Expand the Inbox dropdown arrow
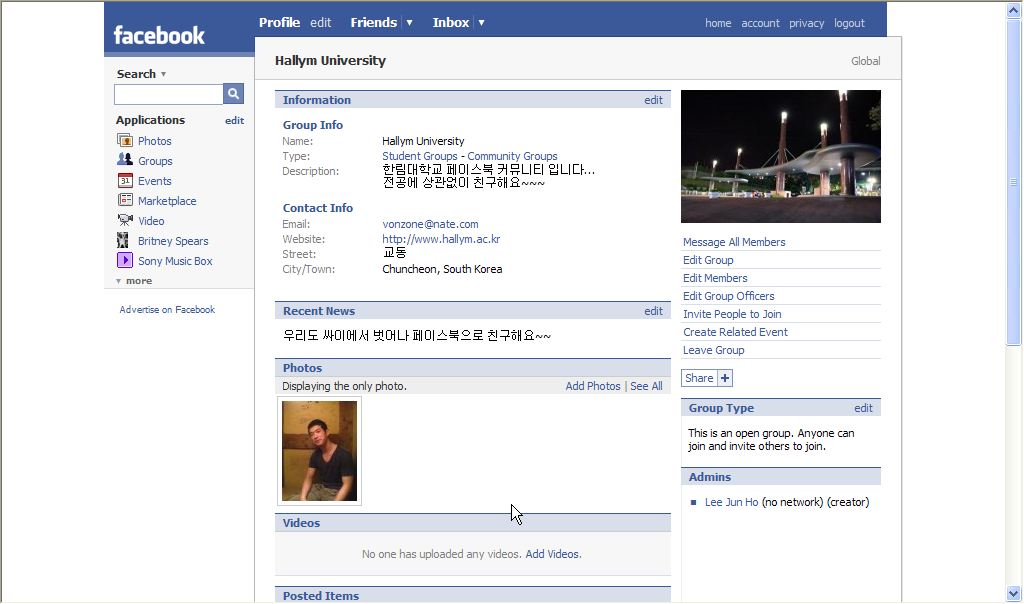This screenshot has width=1024, height=604. [481, 22]
